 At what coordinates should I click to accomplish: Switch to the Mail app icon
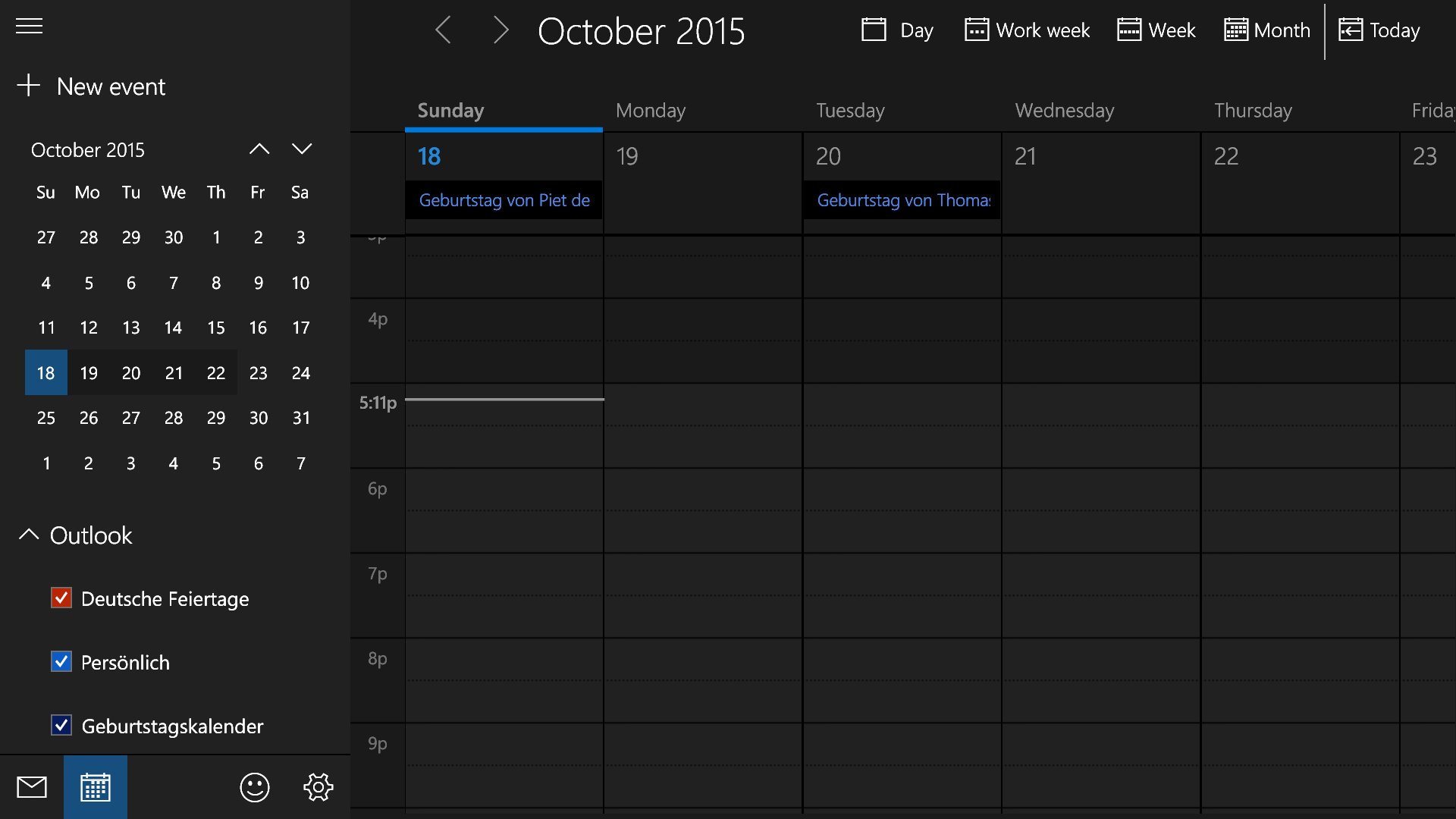coord(32,787)
